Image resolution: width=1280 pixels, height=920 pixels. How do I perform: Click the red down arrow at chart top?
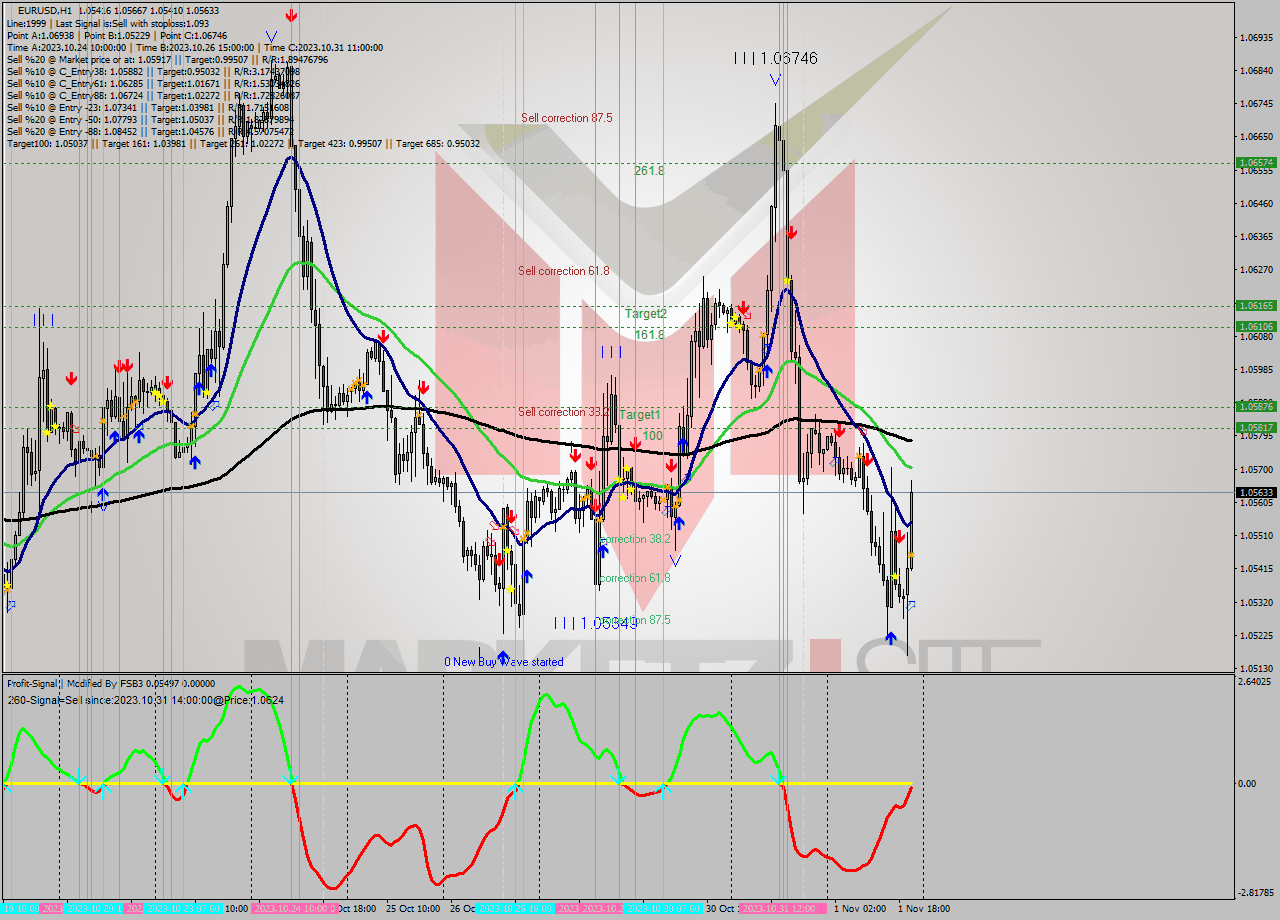pos(290,15)
